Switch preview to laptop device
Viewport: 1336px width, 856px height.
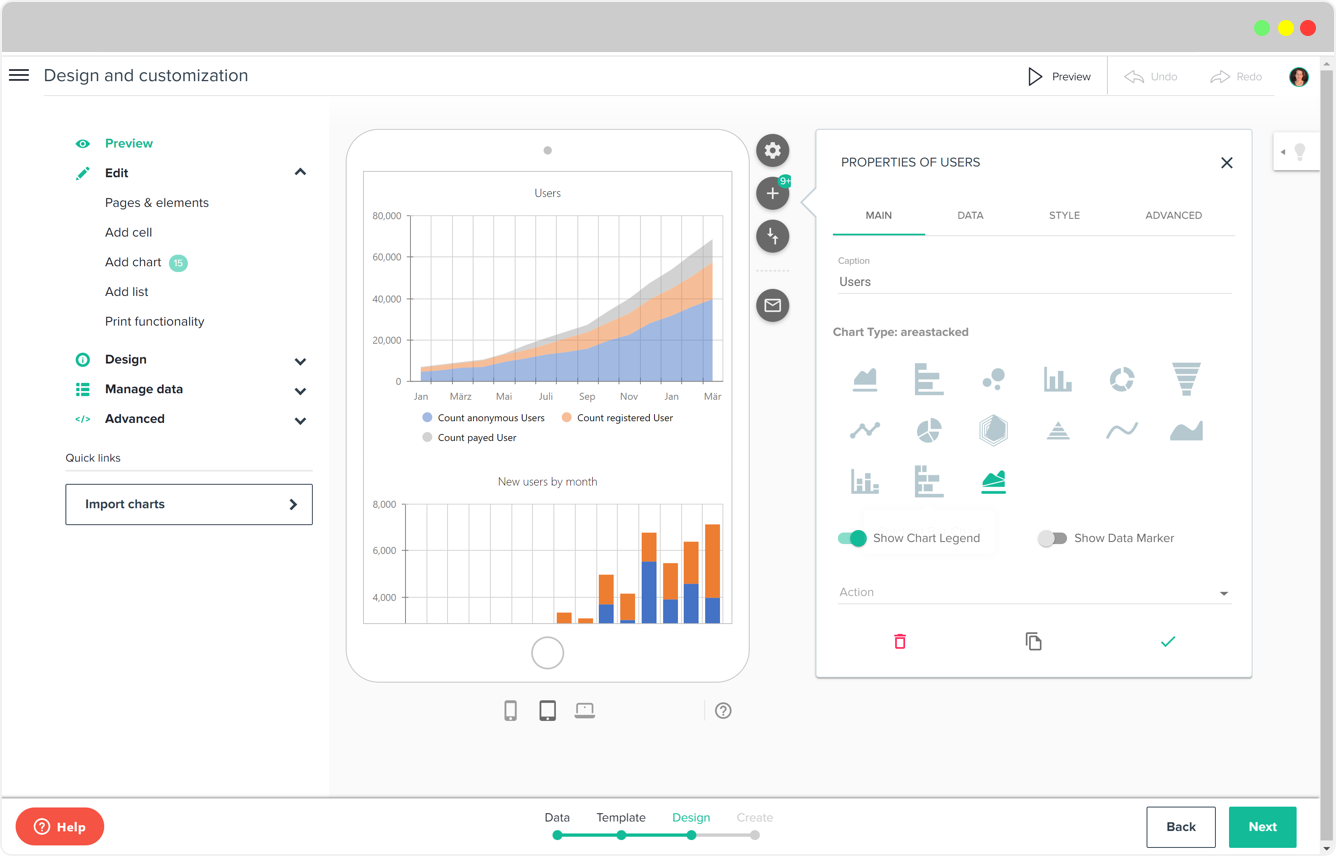click(x=585, y=711)
